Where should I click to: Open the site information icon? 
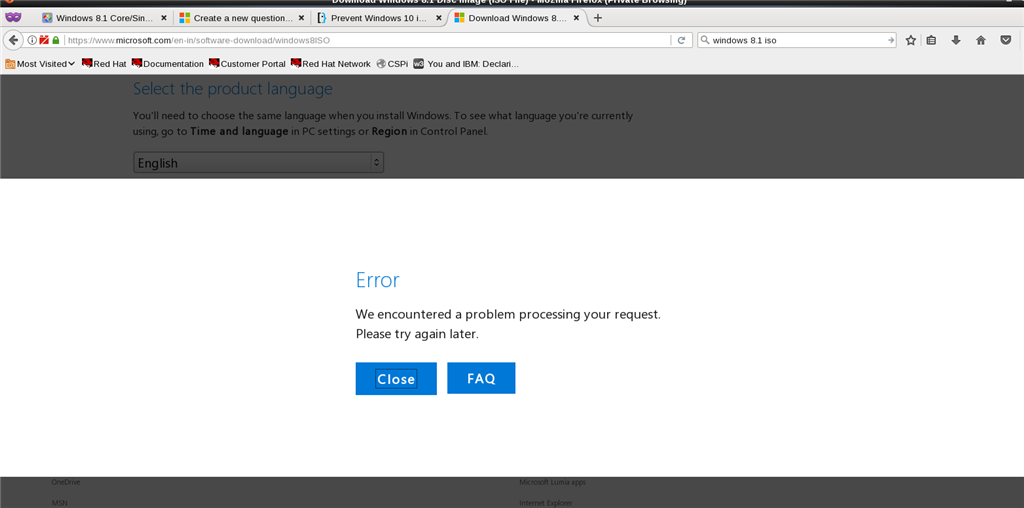[x=32, y=40]
